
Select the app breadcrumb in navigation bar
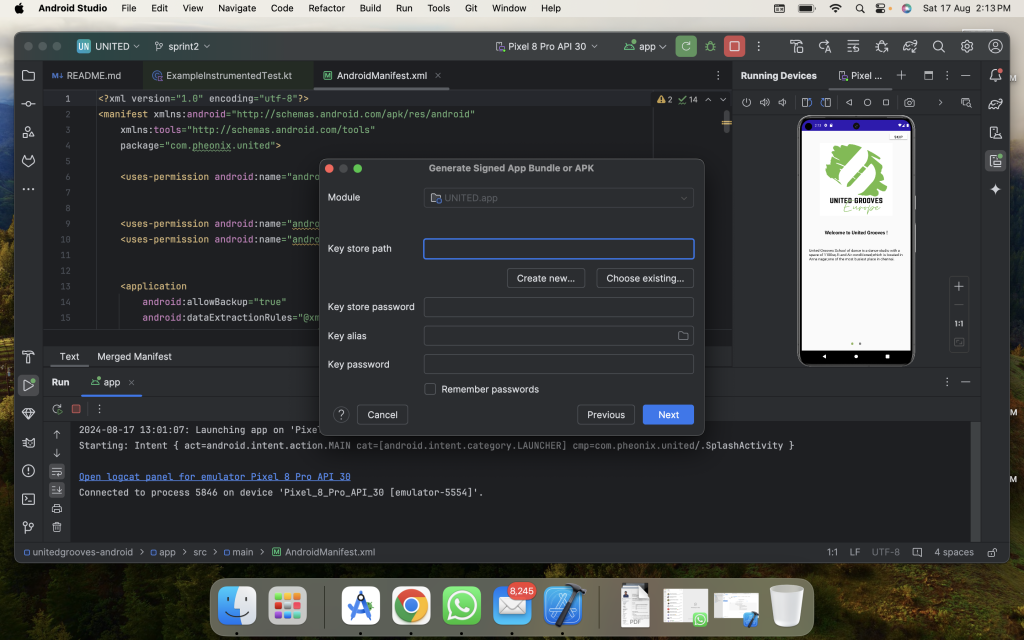[x=163, y=552]
